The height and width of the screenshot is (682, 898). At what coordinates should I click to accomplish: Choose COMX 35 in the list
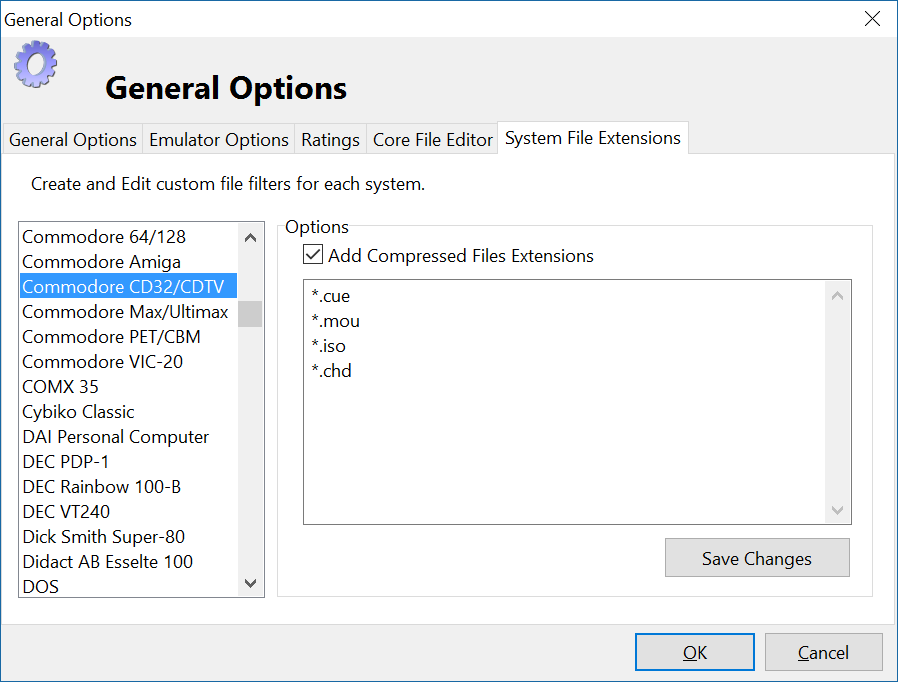[128, 387]
